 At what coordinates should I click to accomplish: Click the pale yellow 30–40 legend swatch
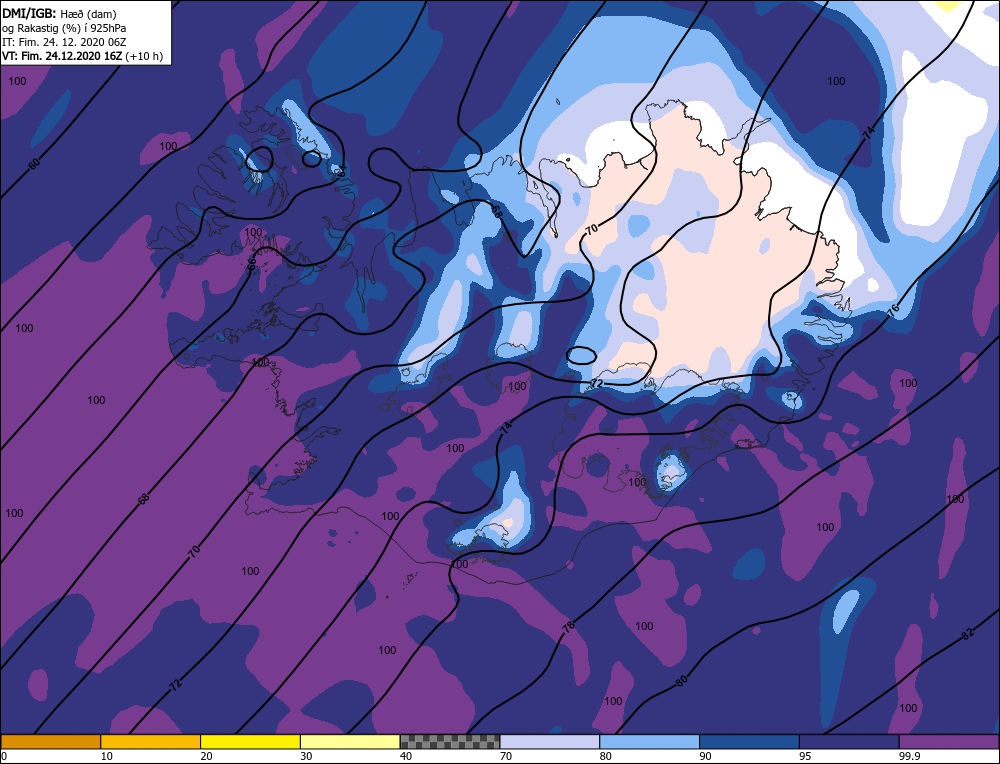tap(350, 742)
